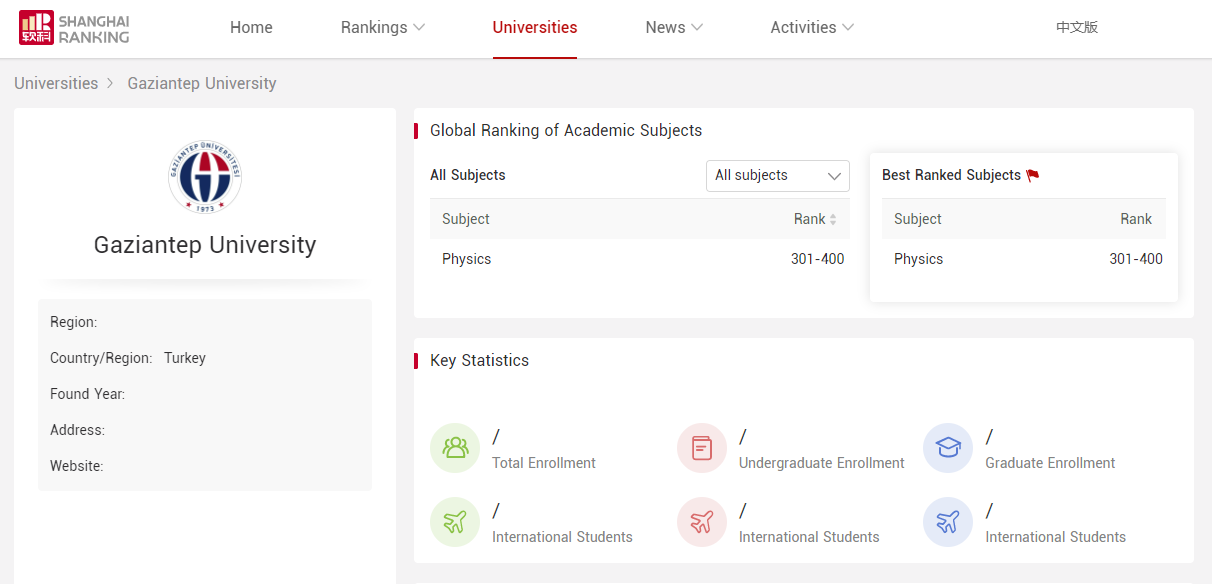The image size is (1212, 584).
Task: Click the green Total Enrollment icon
Action: pos(455,447)
